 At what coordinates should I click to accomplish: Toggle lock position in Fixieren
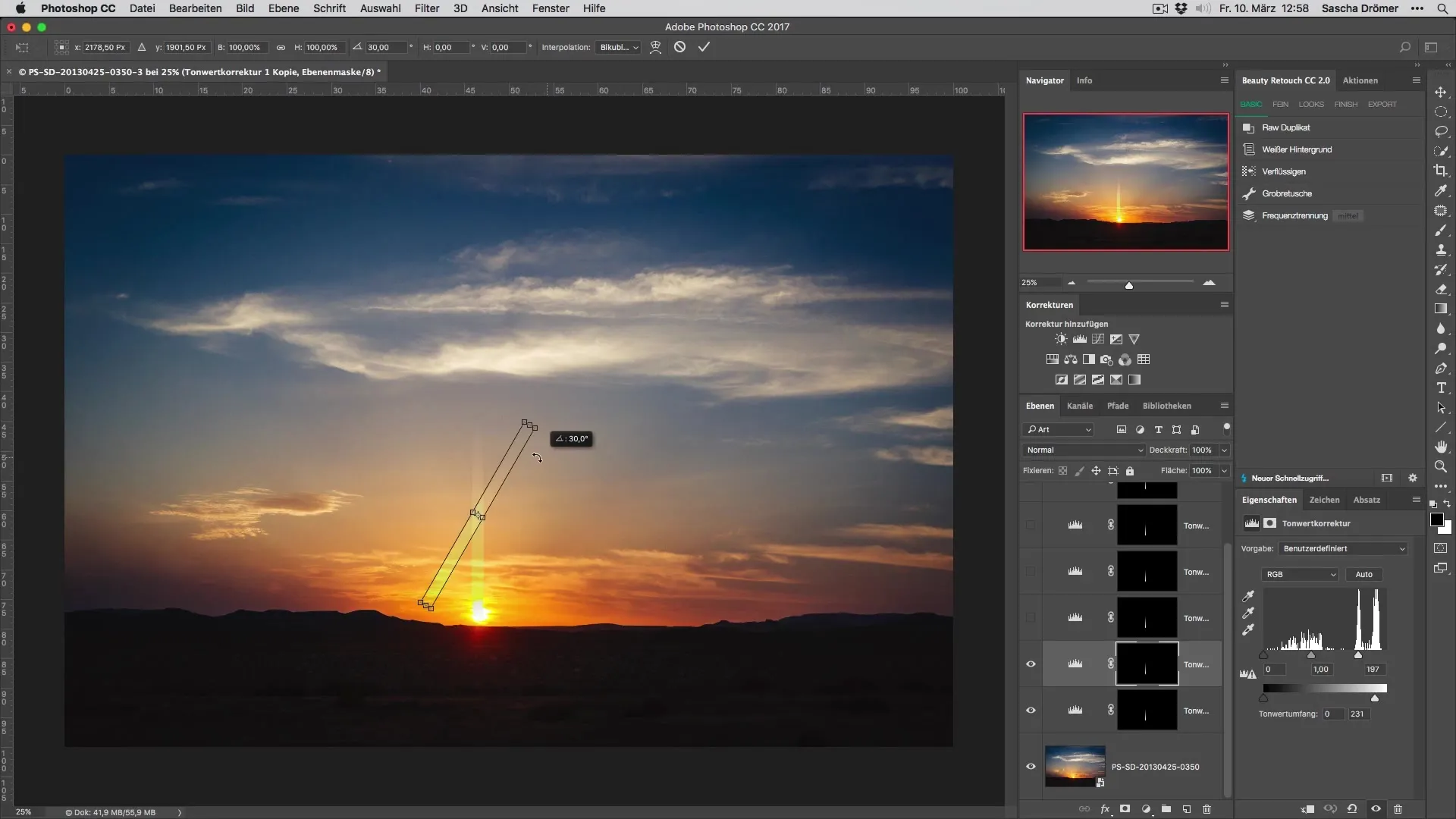pyautogui.click(x=1096, y=471)
